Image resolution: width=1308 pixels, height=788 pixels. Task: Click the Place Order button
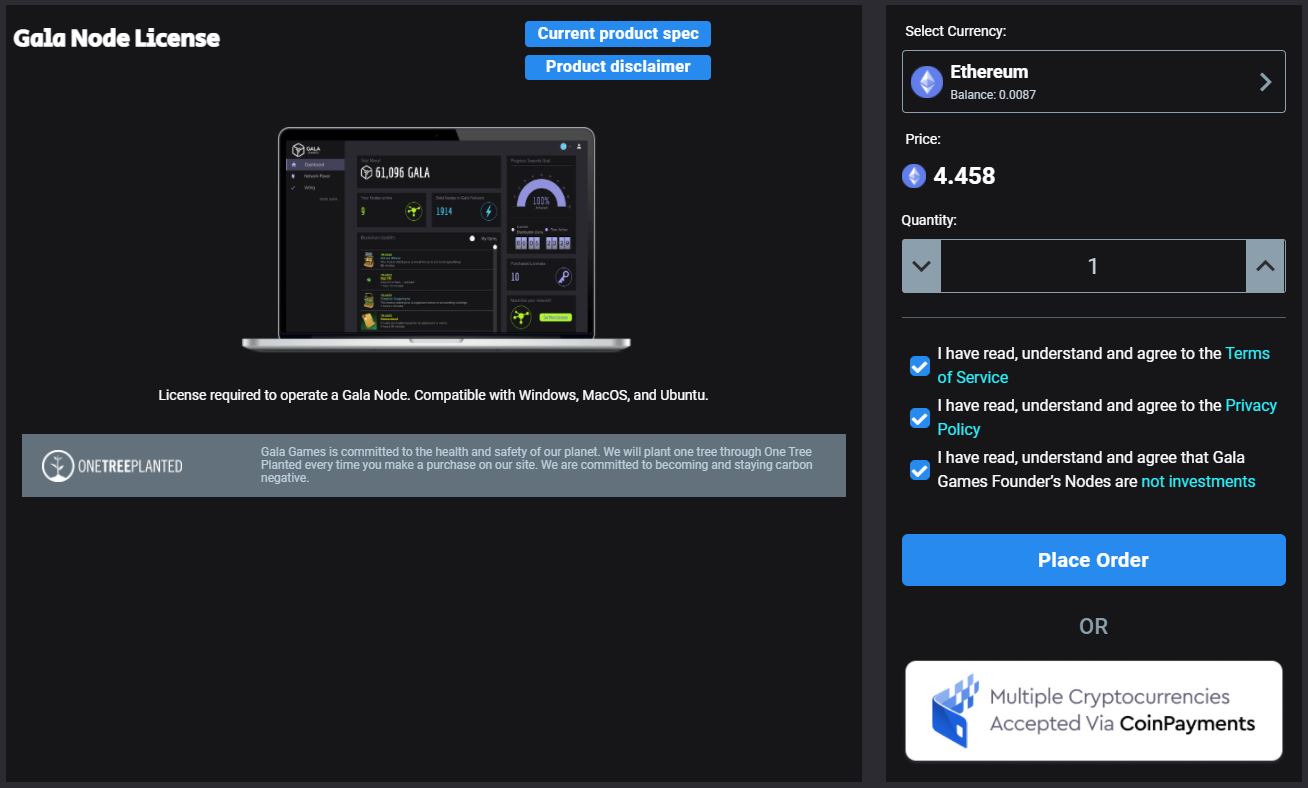[1093, 560]
